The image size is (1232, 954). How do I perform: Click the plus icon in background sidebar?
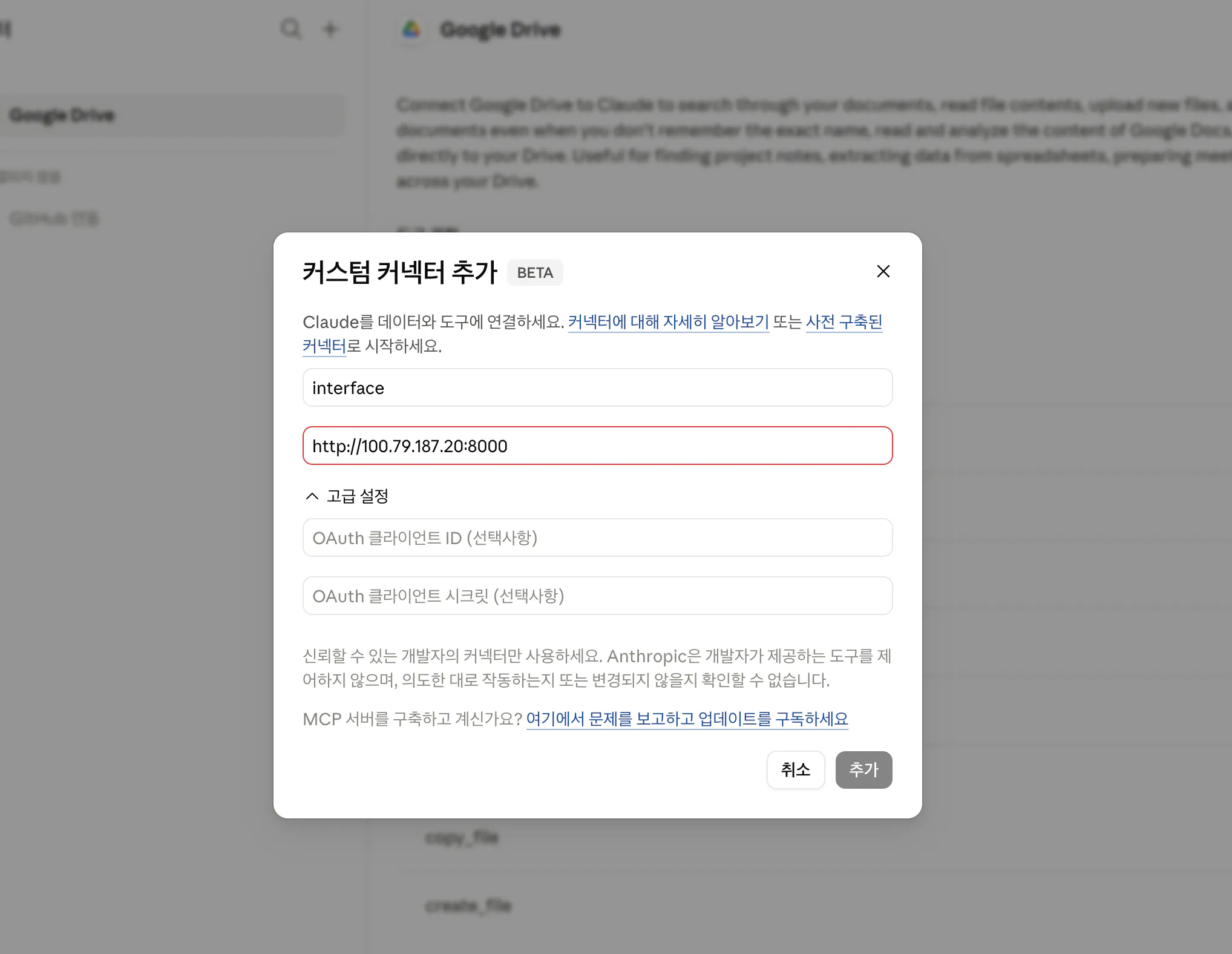coord(330,28)
